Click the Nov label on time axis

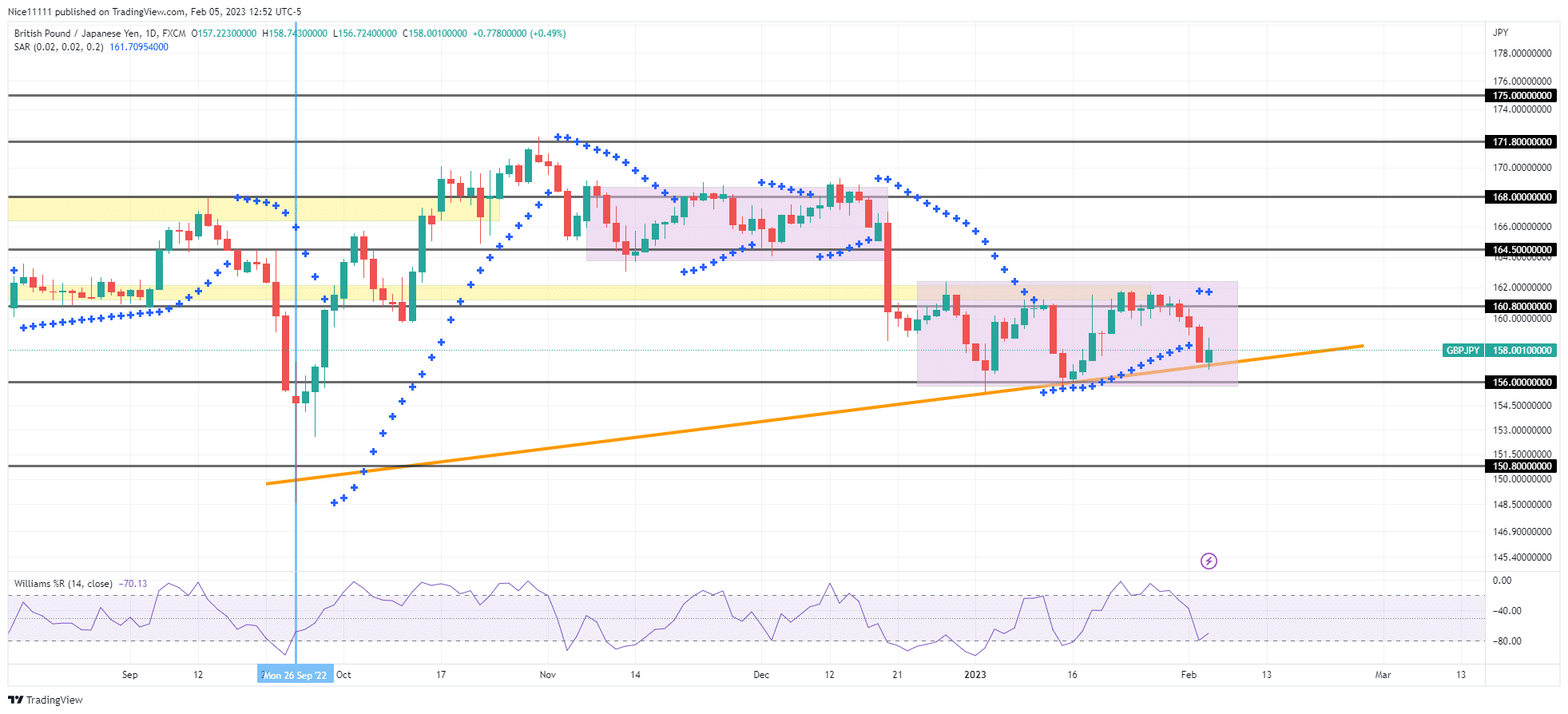pos(547,675)
